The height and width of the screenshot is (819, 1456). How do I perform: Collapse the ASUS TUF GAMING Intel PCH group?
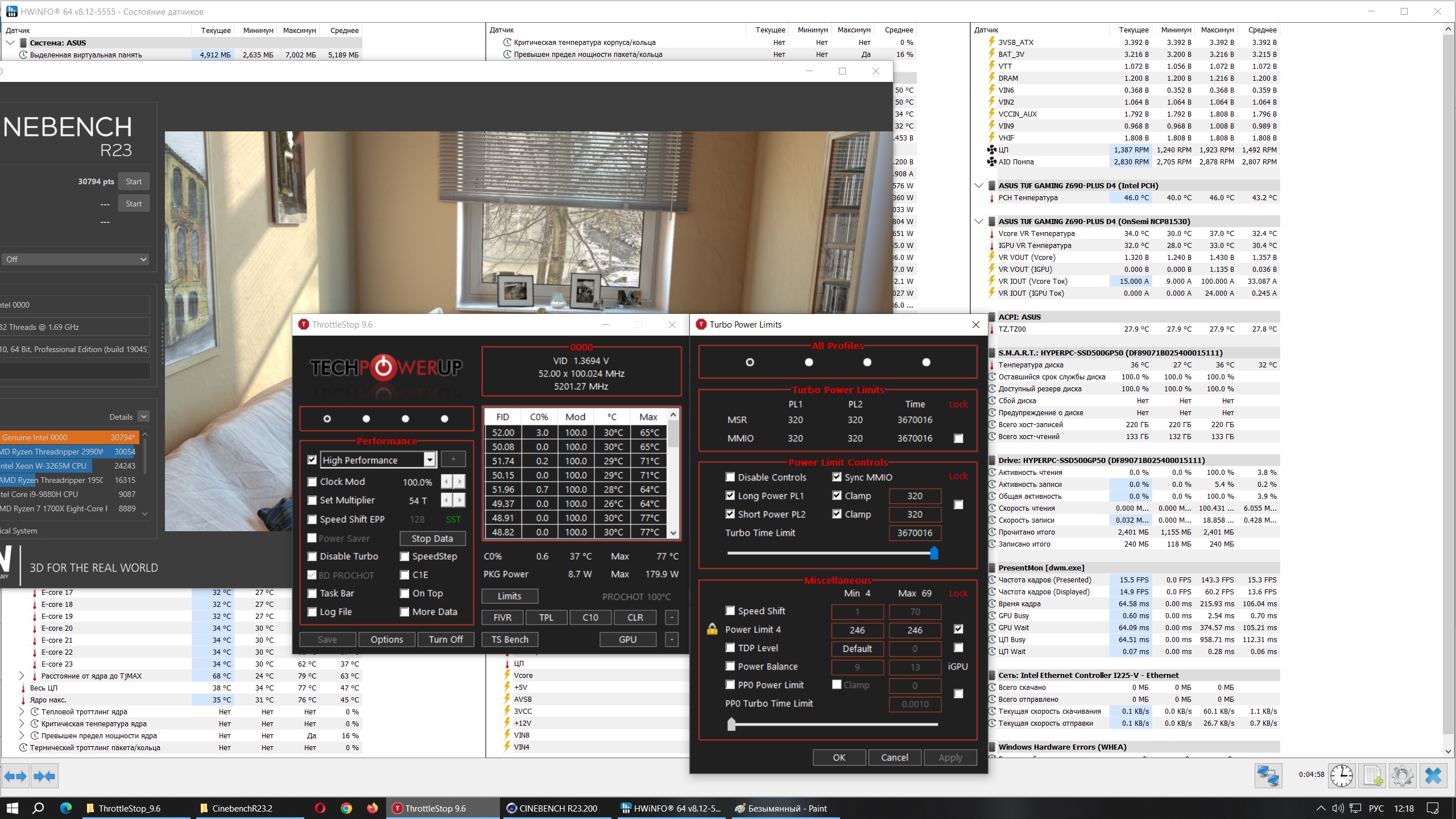[978, 185]
